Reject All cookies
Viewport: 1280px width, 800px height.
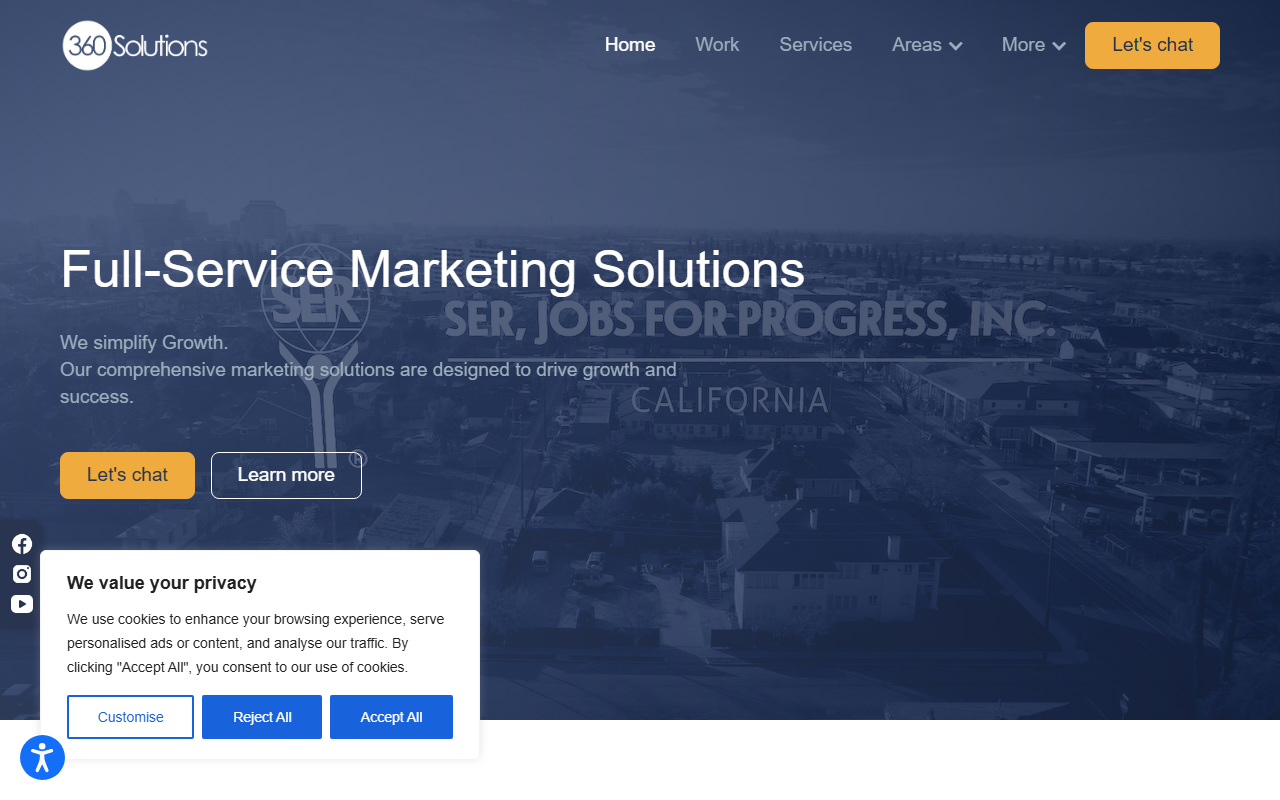coord(262,717)
